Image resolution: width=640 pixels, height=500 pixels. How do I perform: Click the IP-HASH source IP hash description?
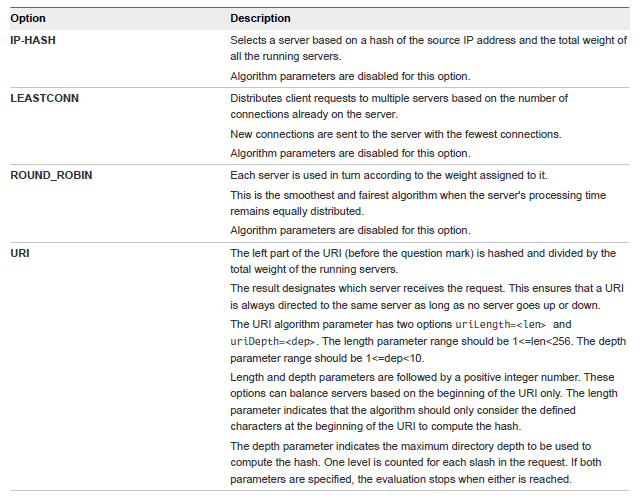428,48
